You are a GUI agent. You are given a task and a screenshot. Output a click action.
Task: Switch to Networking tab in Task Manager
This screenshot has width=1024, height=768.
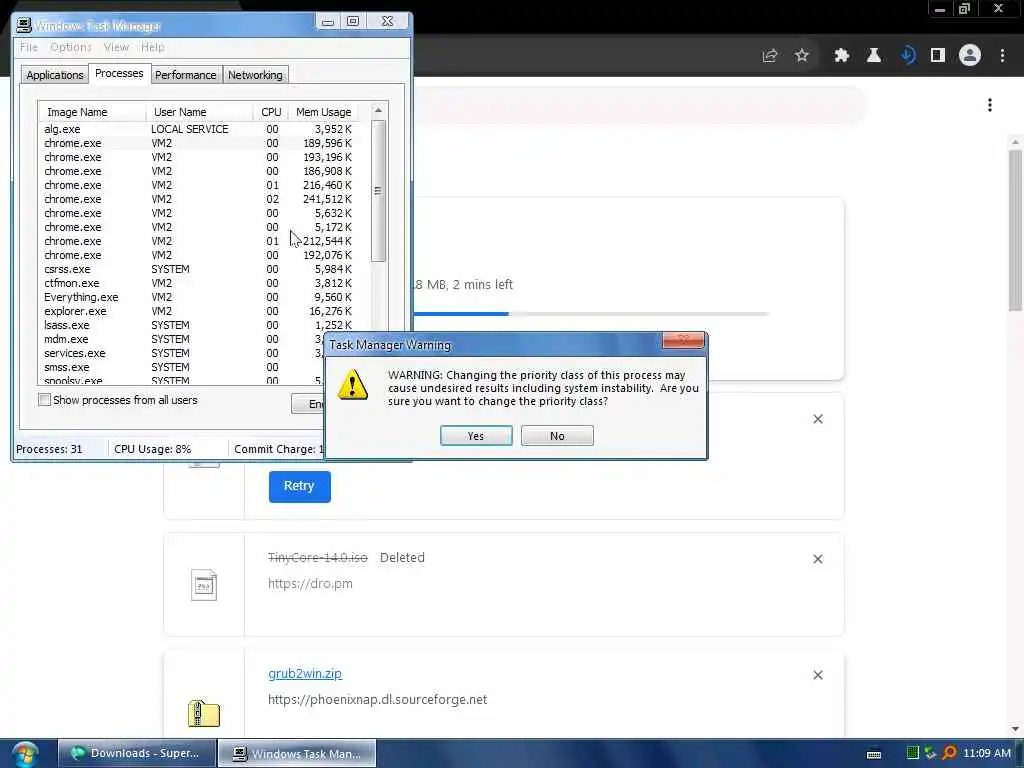(255, 74)
